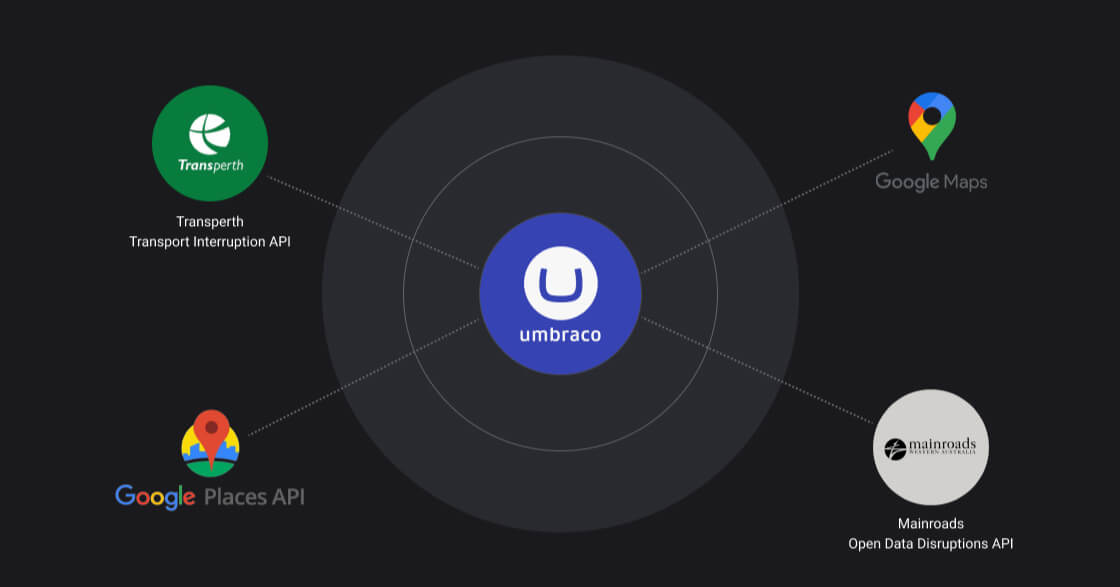Screen dimensions: 1120x587
Task: Click the dotted line leading to Google Maps
Action: pyautogui.click(x=770, y=211)
